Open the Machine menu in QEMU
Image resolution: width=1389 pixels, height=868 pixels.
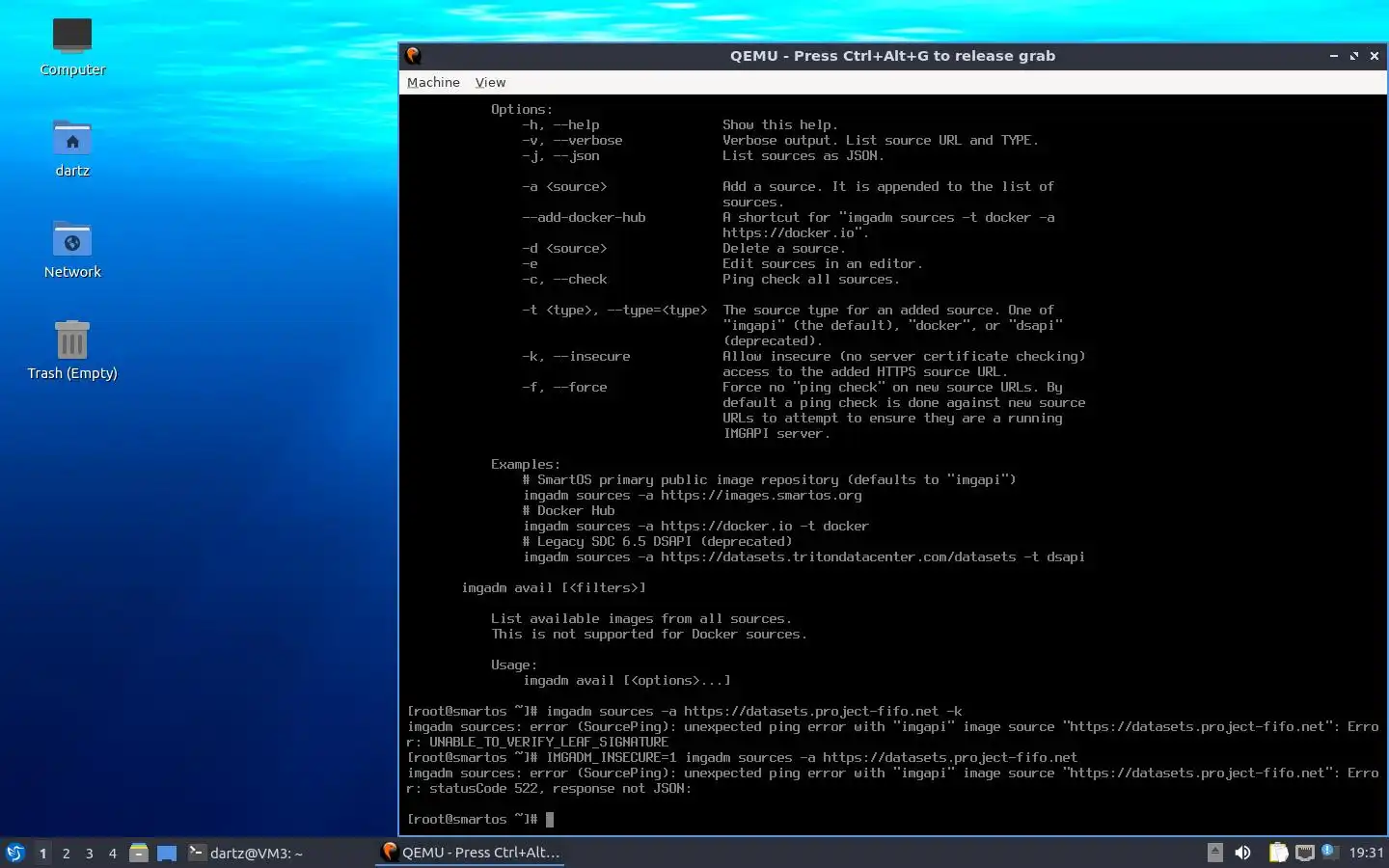click(433, 82)
